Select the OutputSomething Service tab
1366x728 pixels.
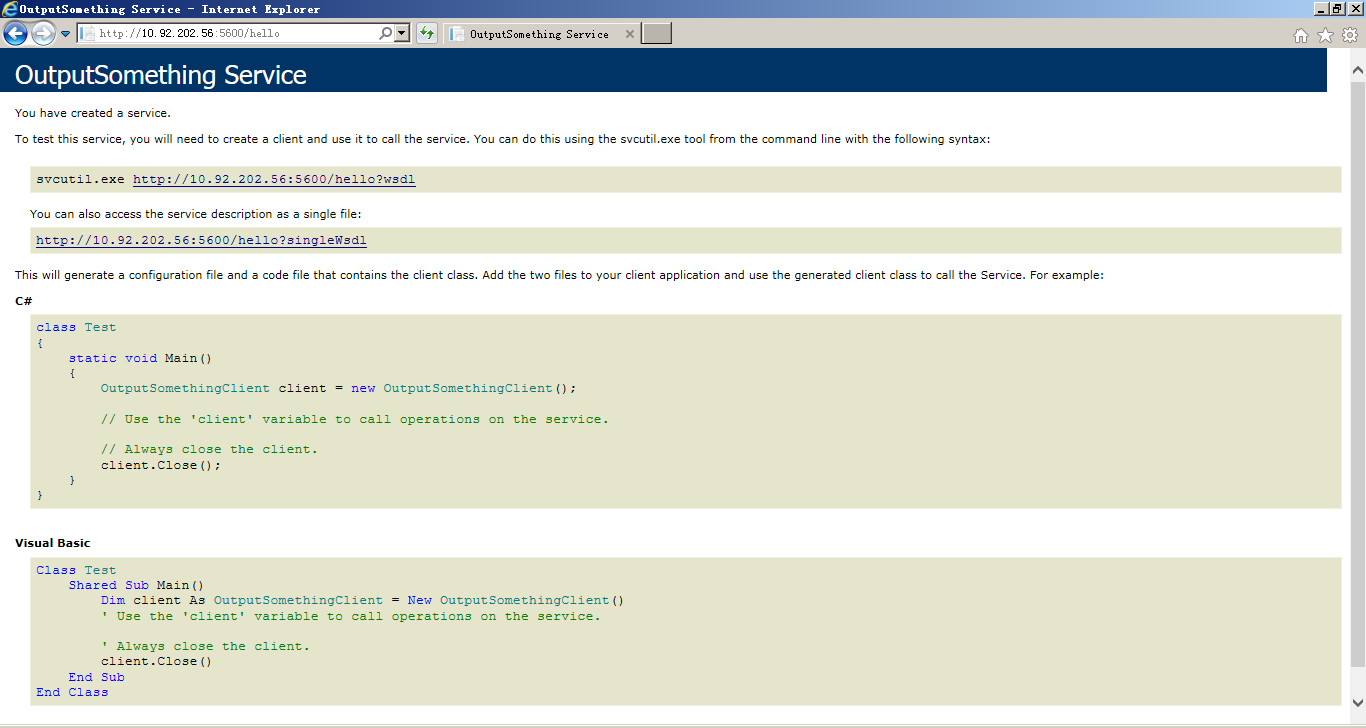[x=541, y=34]
